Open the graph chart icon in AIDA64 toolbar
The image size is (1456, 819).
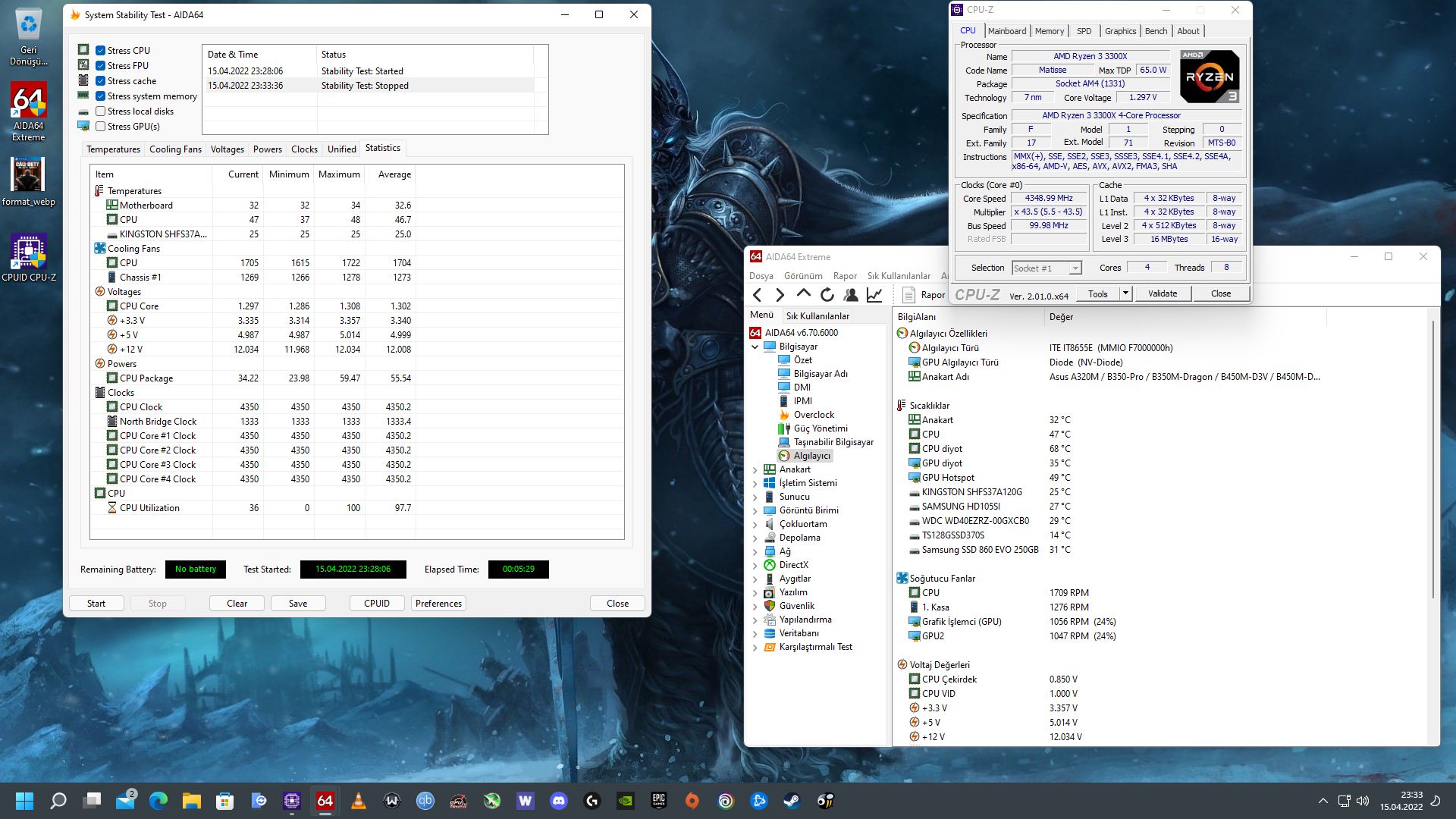click(874, 295)
